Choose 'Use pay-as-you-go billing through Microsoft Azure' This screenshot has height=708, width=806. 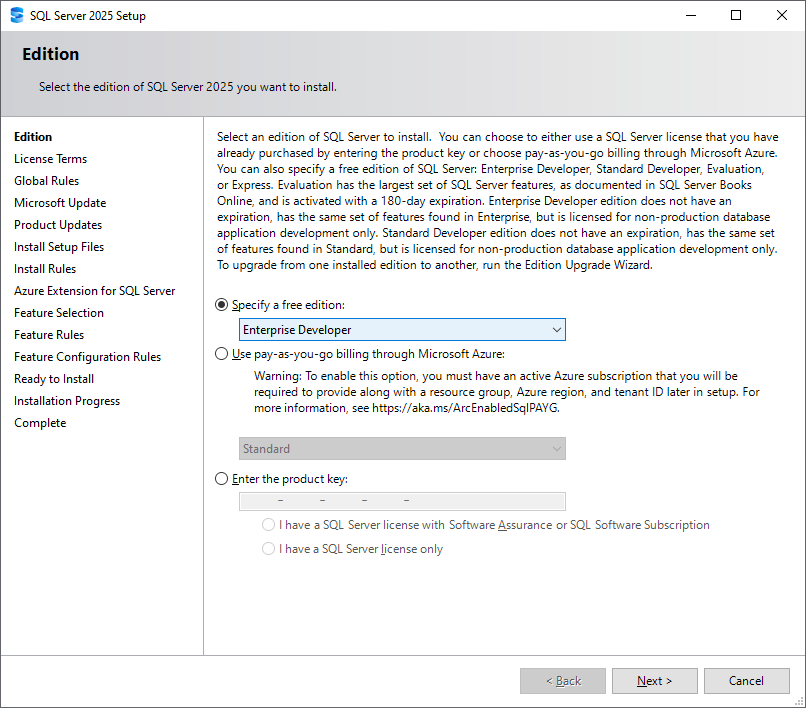click(x=221, y=354)
